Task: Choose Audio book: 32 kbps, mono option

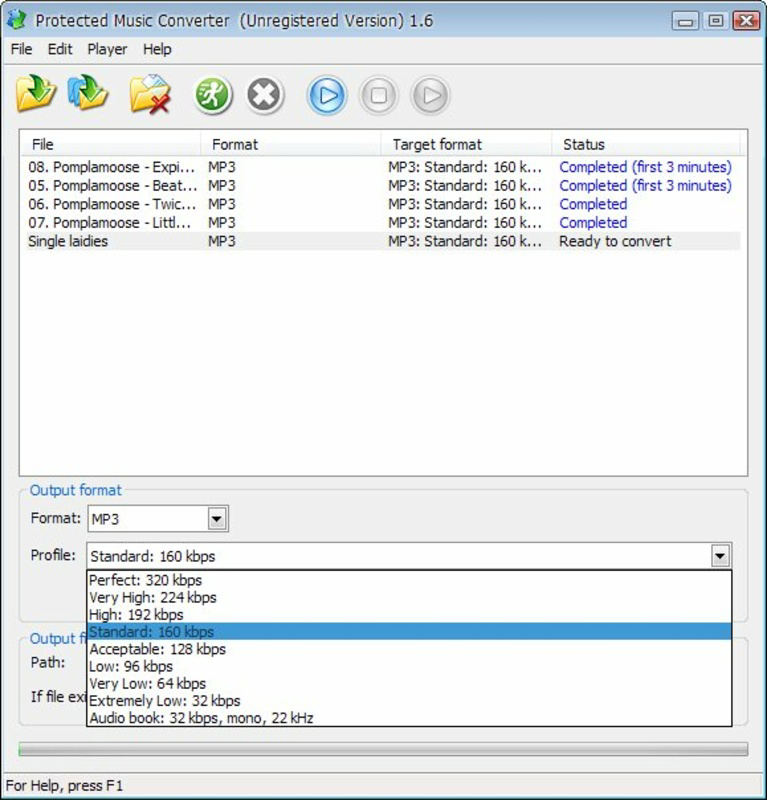Action: coord(409,718)
